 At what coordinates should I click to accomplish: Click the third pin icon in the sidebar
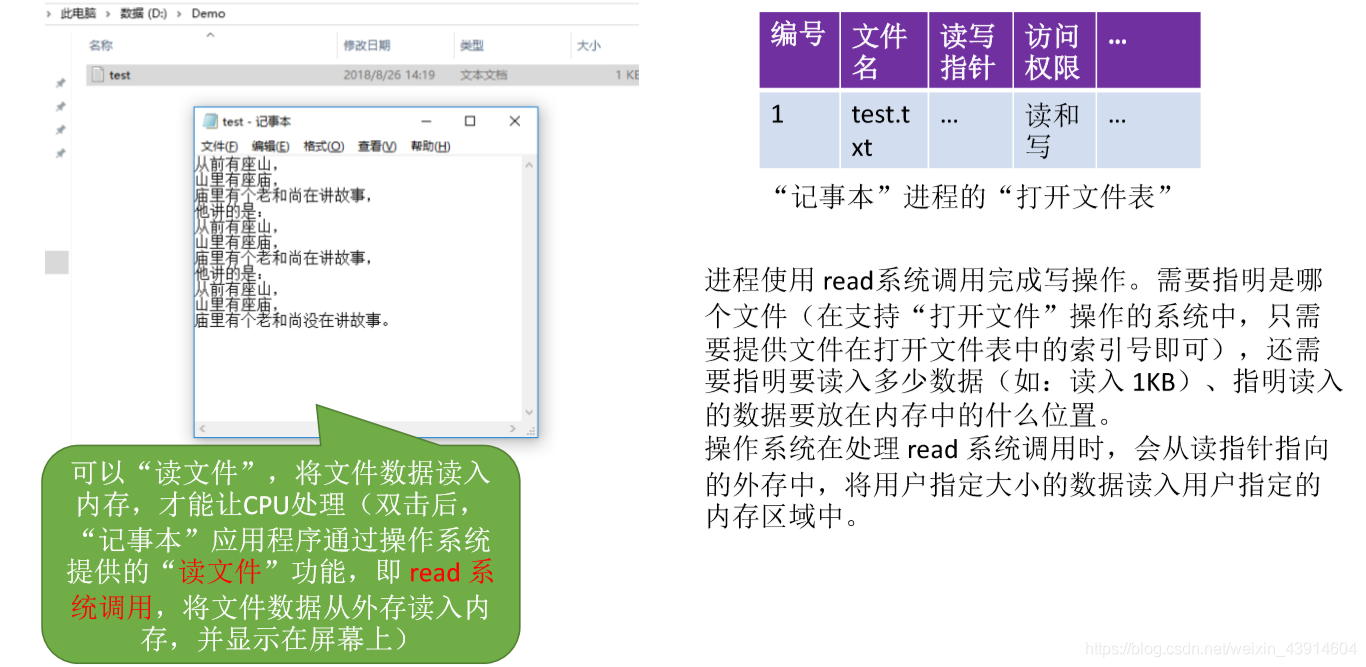[x=60, y=128]
